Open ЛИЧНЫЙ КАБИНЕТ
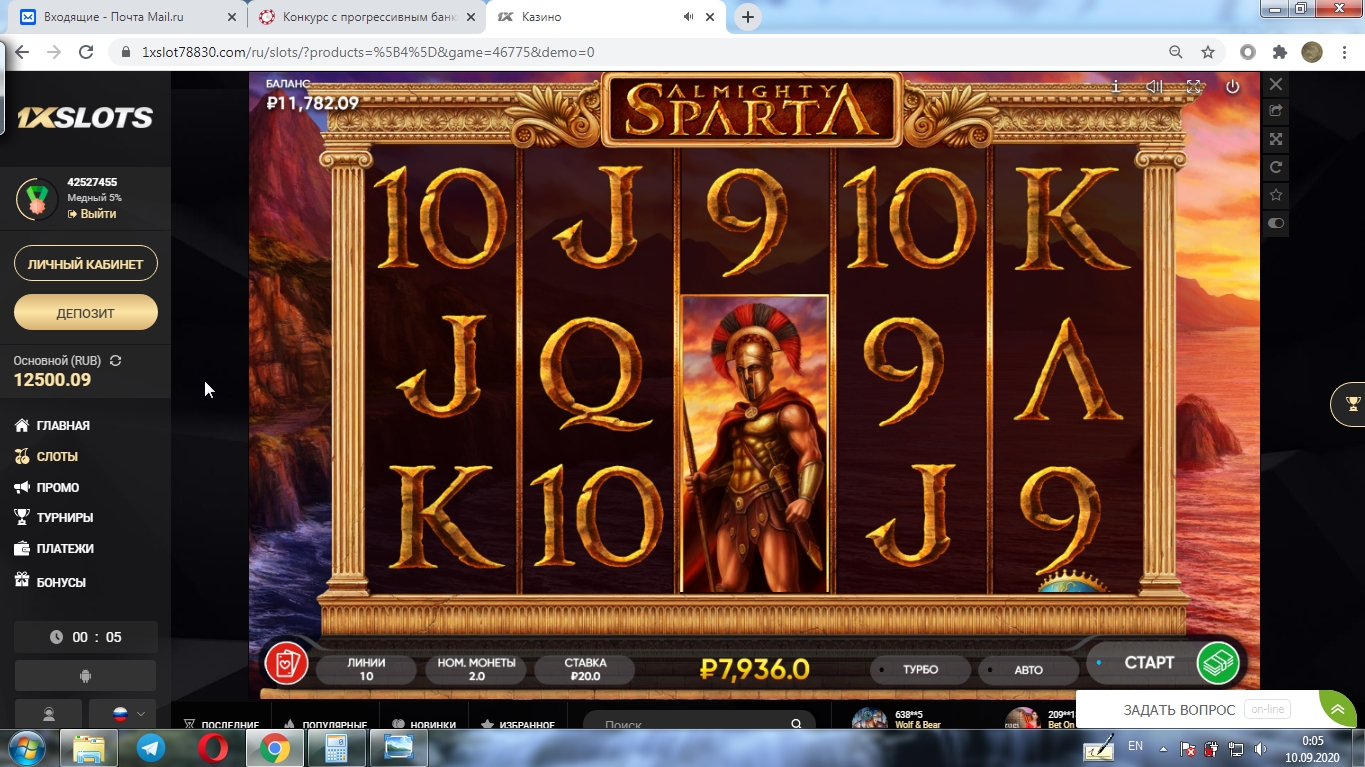 tap(86, 264)
